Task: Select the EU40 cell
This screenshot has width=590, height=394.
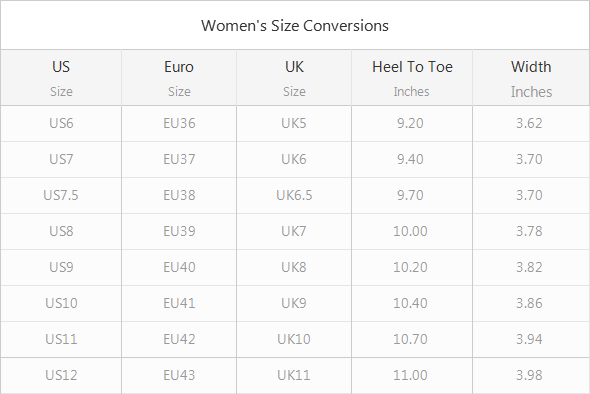Action: point(179,268)
